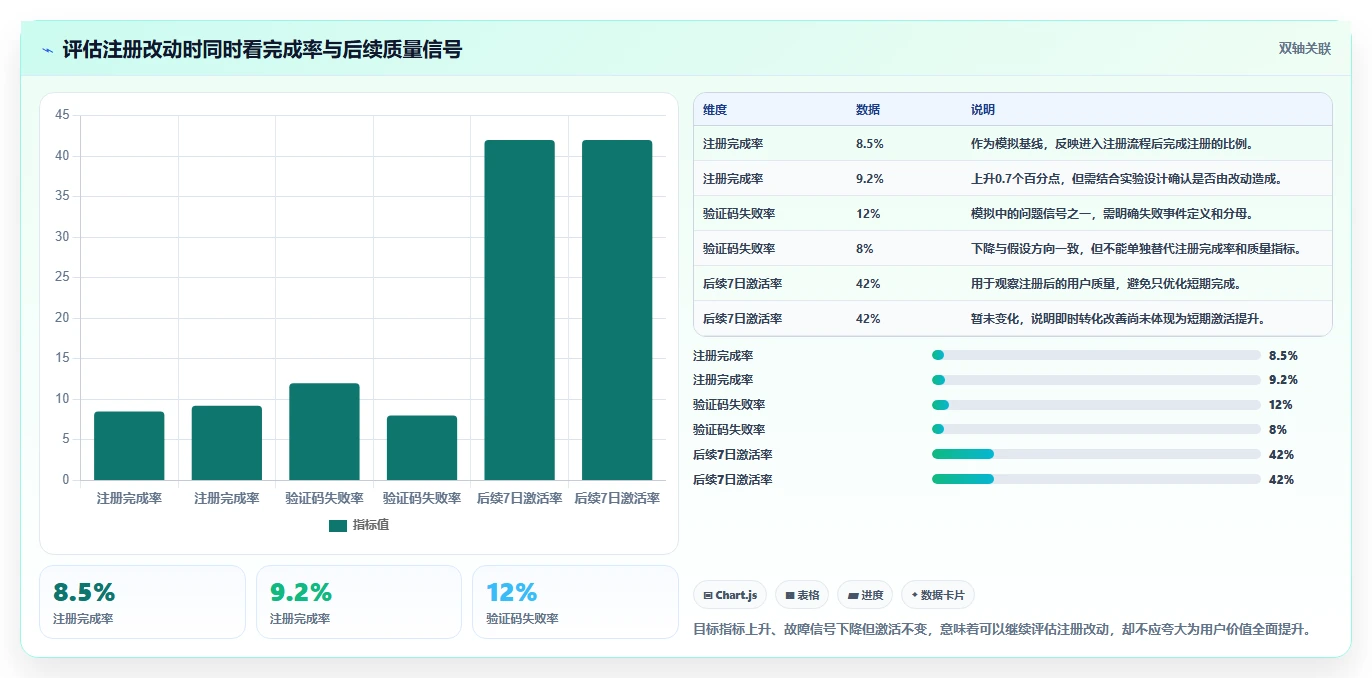Image resolution: width=1372 pixels, height=678 pixels.
Task: Click table description starting 下降与假设方向一致
Action: pos(1136,249)
